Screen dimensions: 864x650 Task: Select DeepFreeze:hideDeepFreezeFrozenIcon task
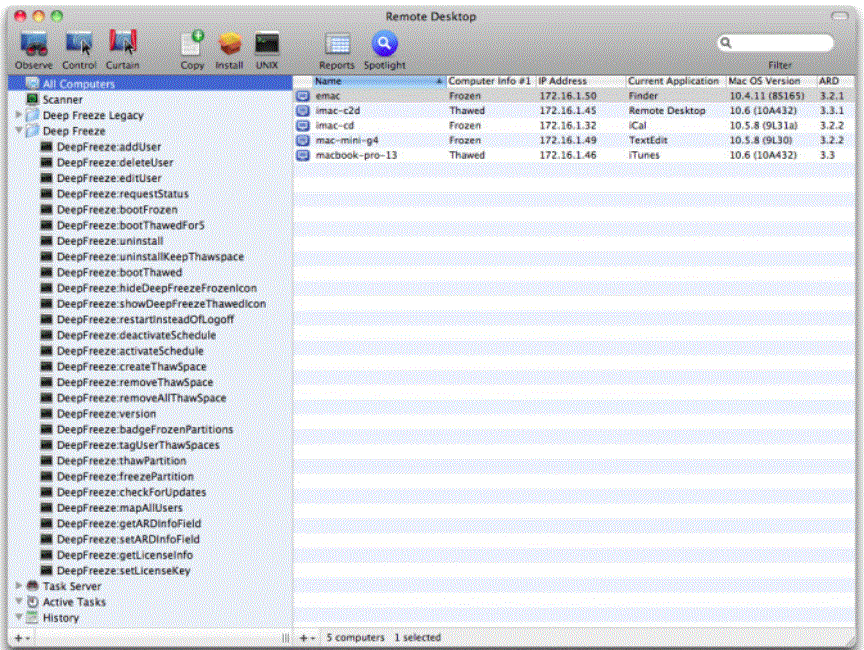(156, 288)
